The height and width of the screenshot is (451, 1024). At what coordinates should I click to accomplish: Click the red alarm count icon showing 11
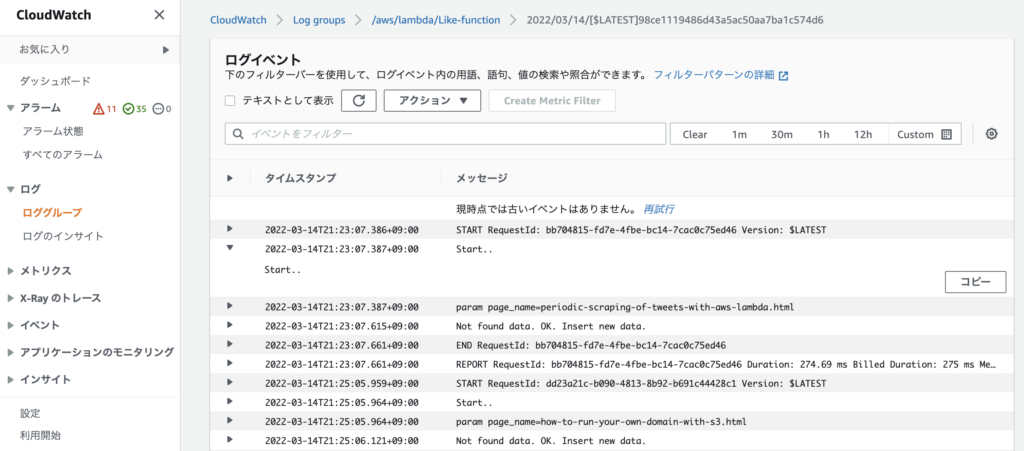coord(104,108)
